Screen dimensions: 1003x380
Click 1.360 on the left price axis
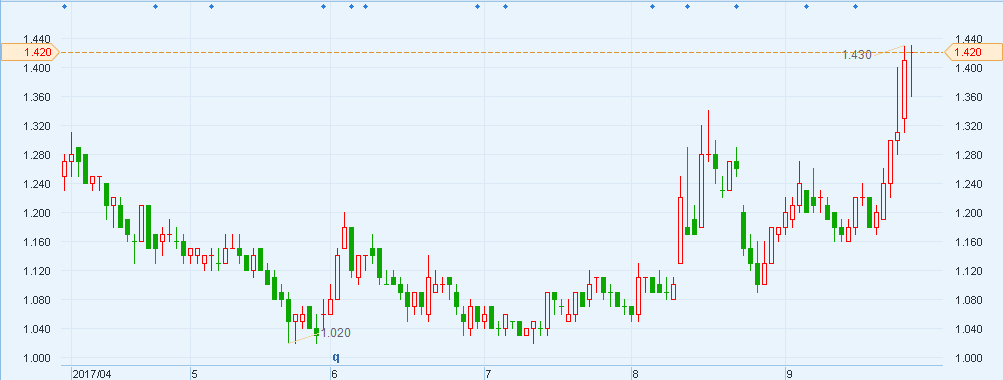pos(37,97)
